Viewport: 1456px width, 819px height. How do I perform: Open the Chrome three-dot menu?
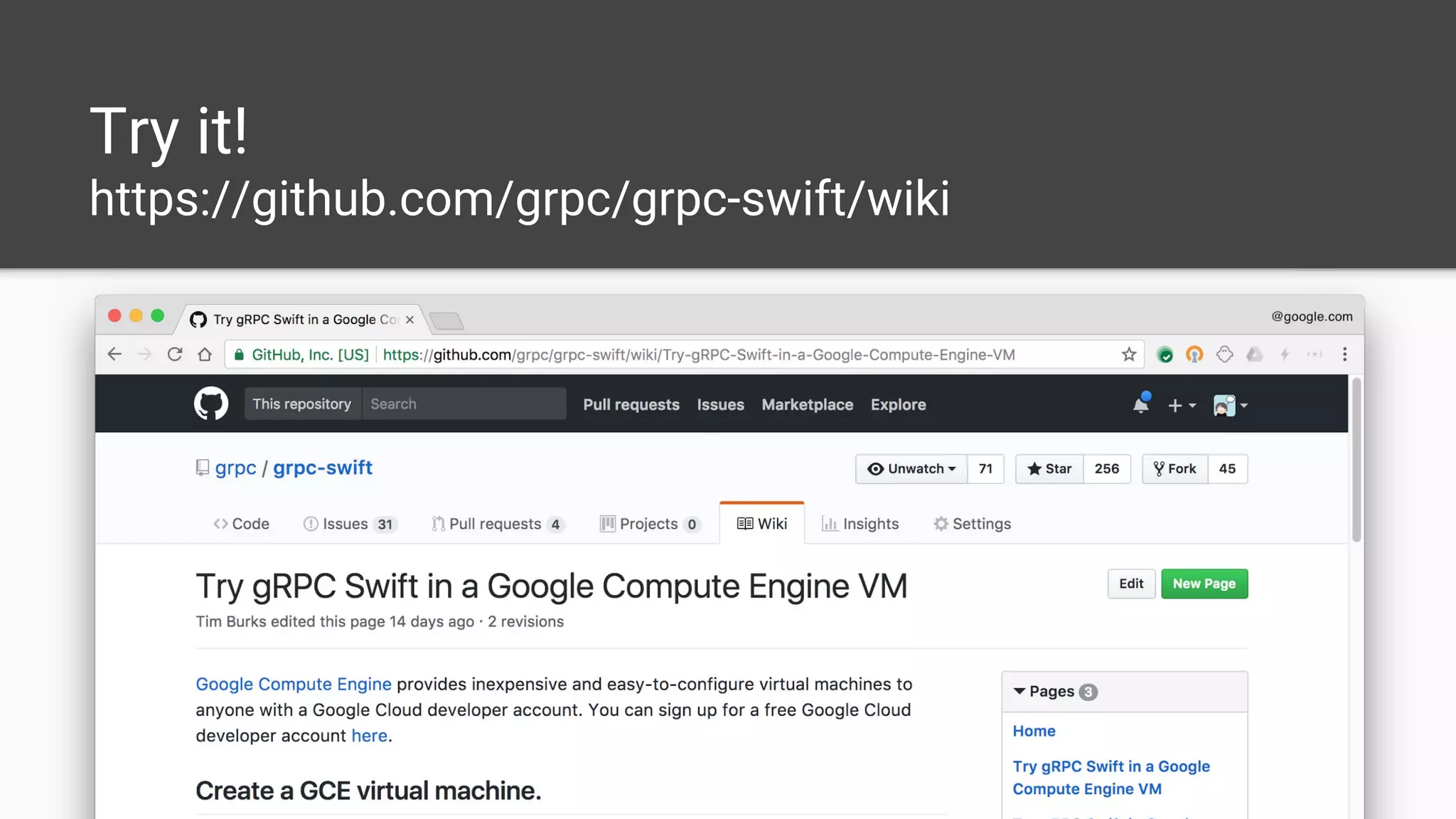(1344, 354)
